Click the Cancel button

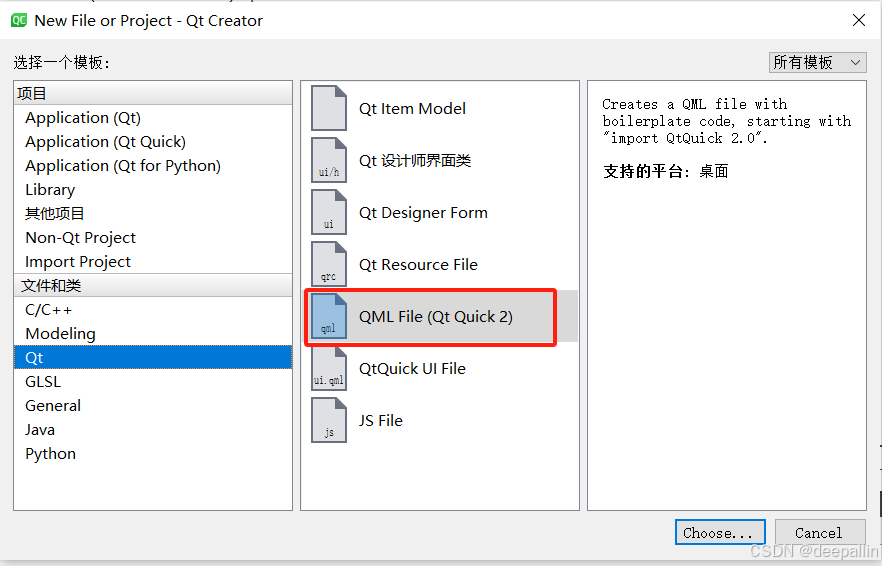click(x=820, y=532)
